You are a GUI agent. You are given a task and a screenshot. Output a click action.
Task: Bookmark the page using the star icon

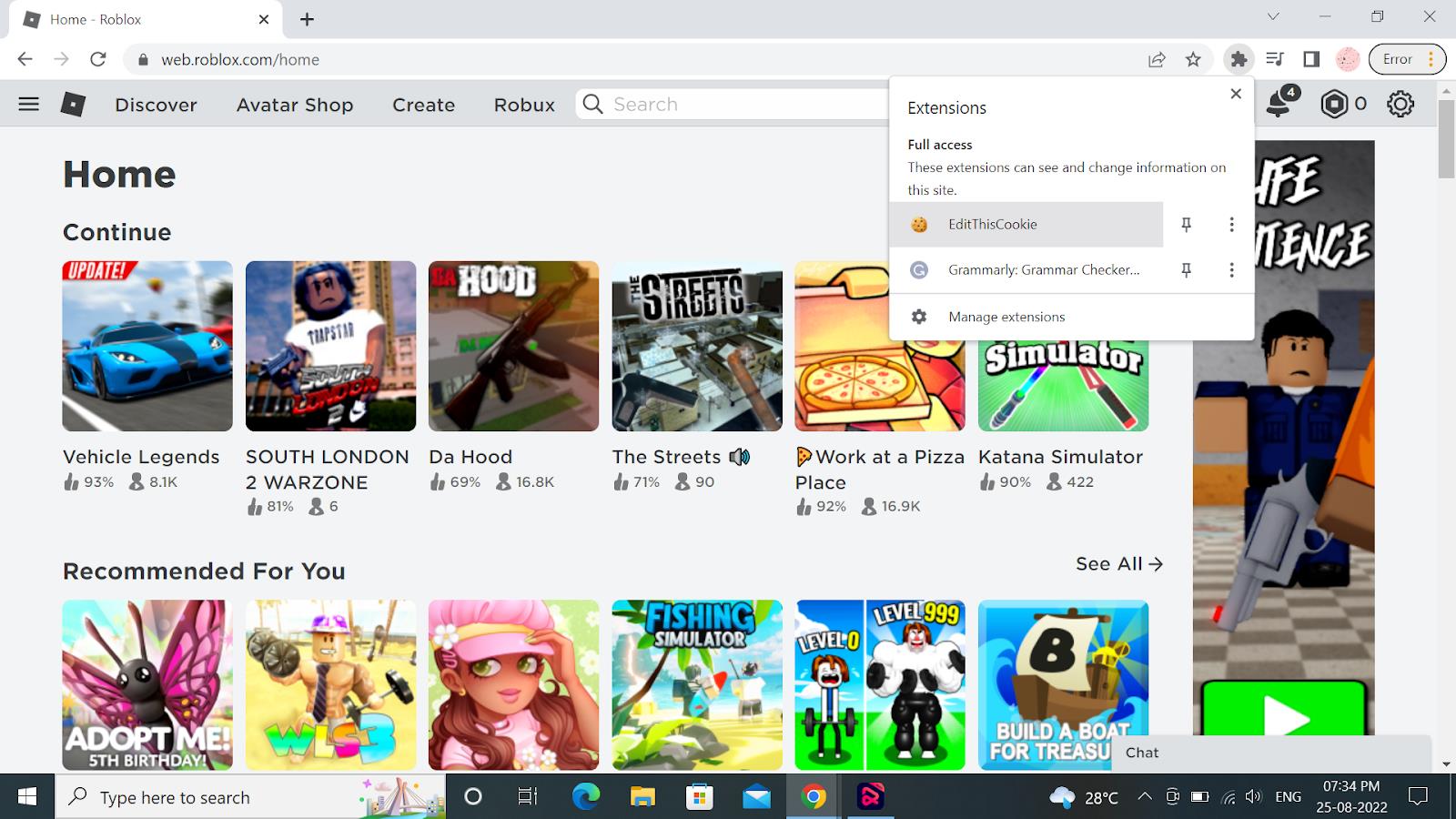[1192, 59]
